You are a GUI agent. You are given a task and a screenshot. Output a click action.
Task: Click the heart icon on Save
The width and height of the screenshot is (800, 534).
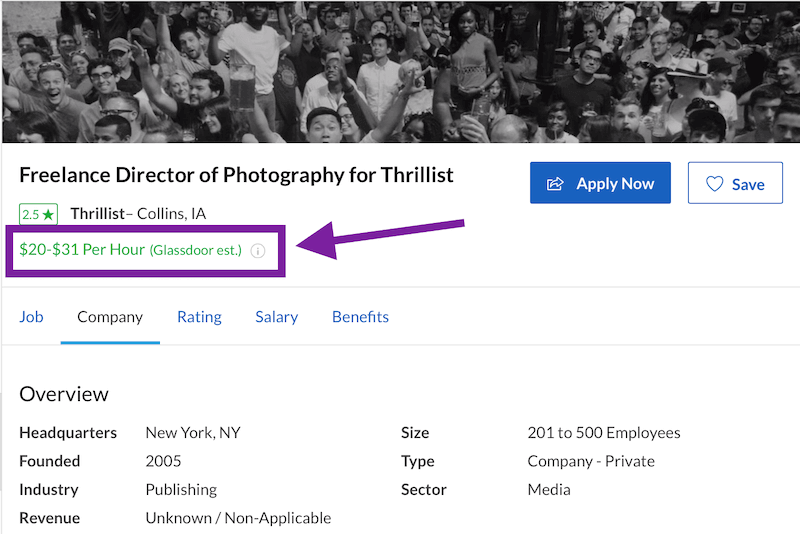point(714,184)
